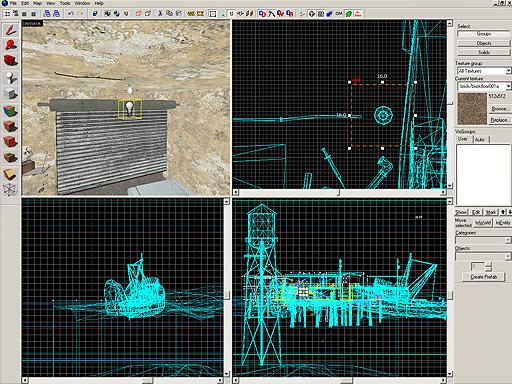Click the green radius culling toolbar icon
The image size is (512, 384).
point(349,14)
